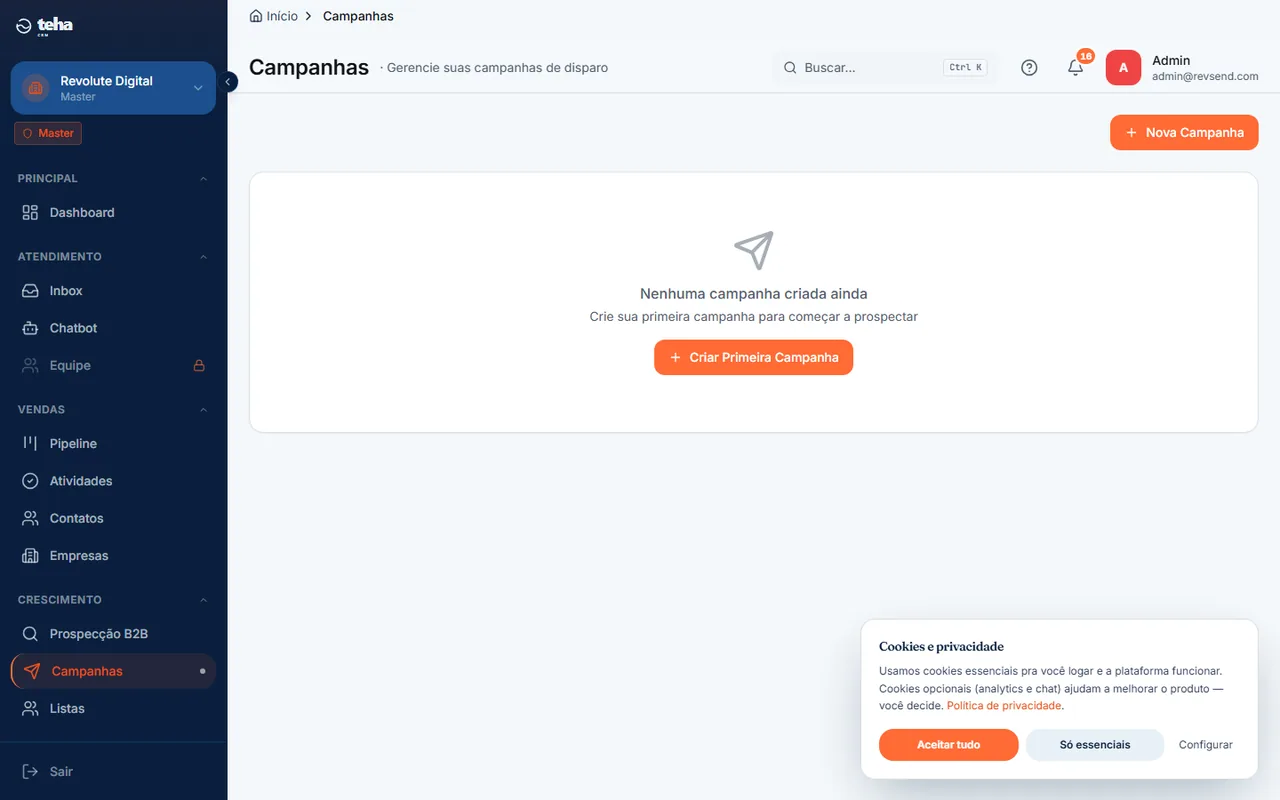Click the lock icon beside Equipe
This screenshot has height=800, width=1280.
click(199, 366)
